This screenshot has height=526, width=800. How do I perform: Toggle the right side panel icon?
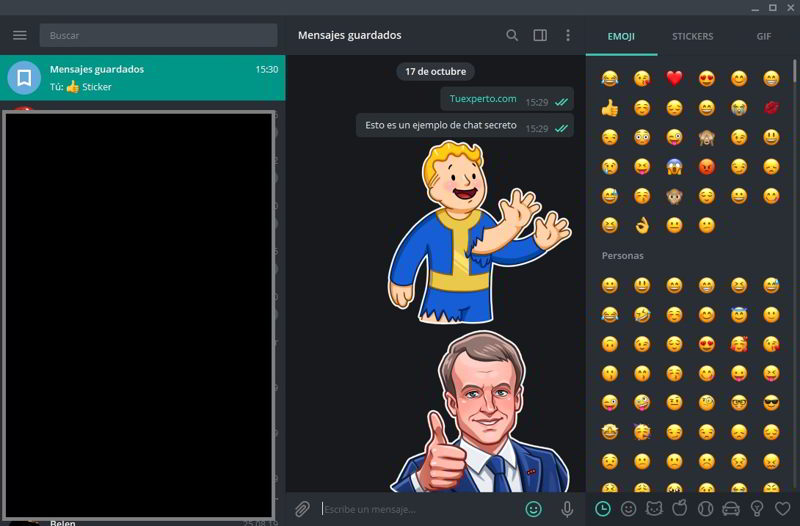point(540,35)
